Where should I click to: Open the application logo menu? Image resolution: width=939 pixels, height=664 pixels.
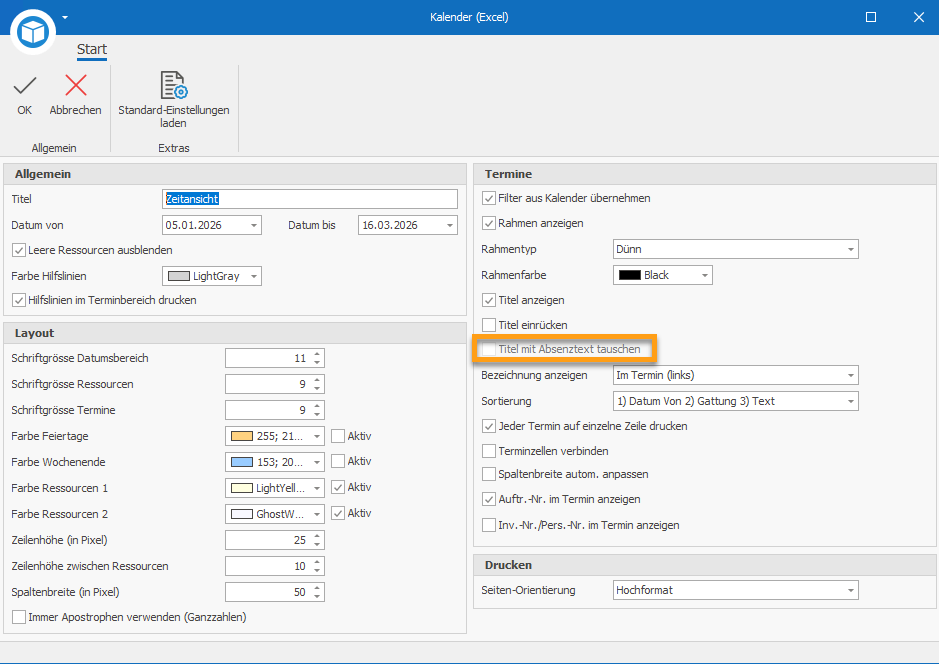click(33, 32)
